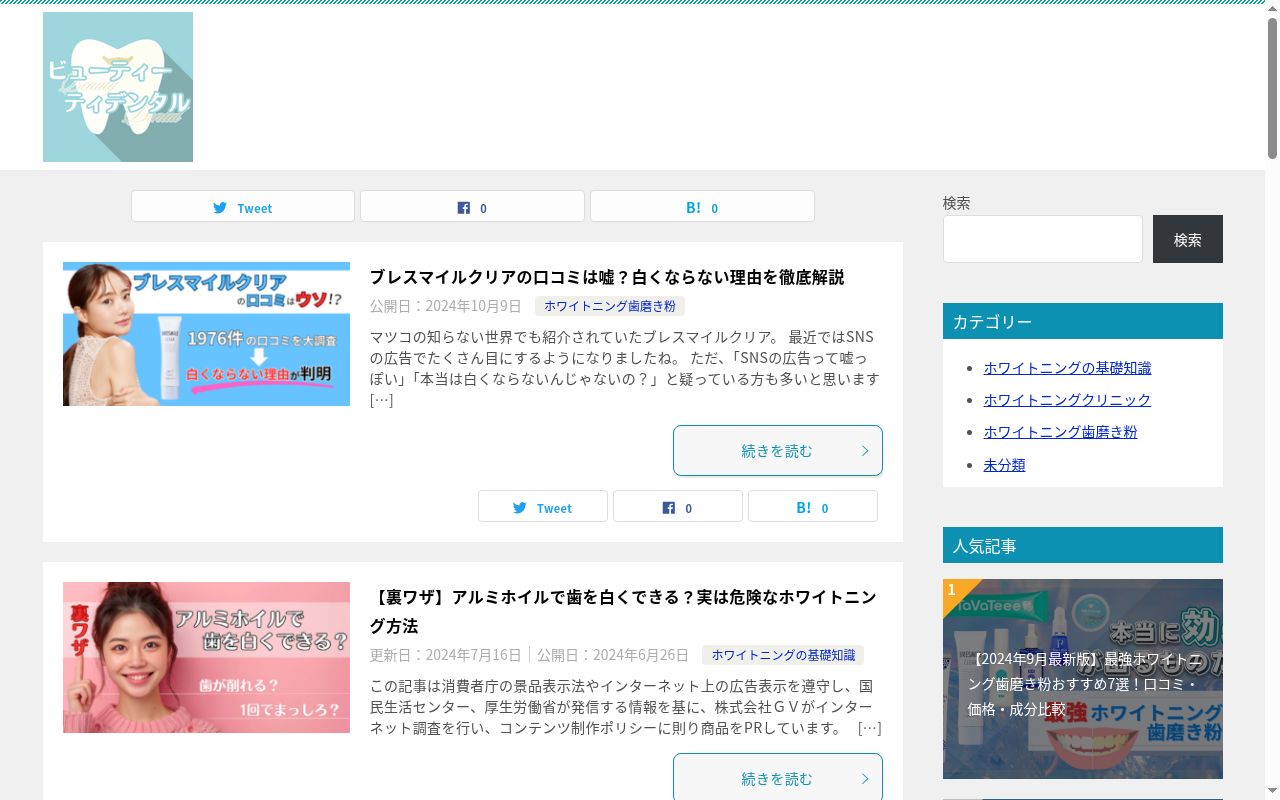Share page via top Tweet button
The height and width of the screenshot is (800, 1280).
coord(243,207)
